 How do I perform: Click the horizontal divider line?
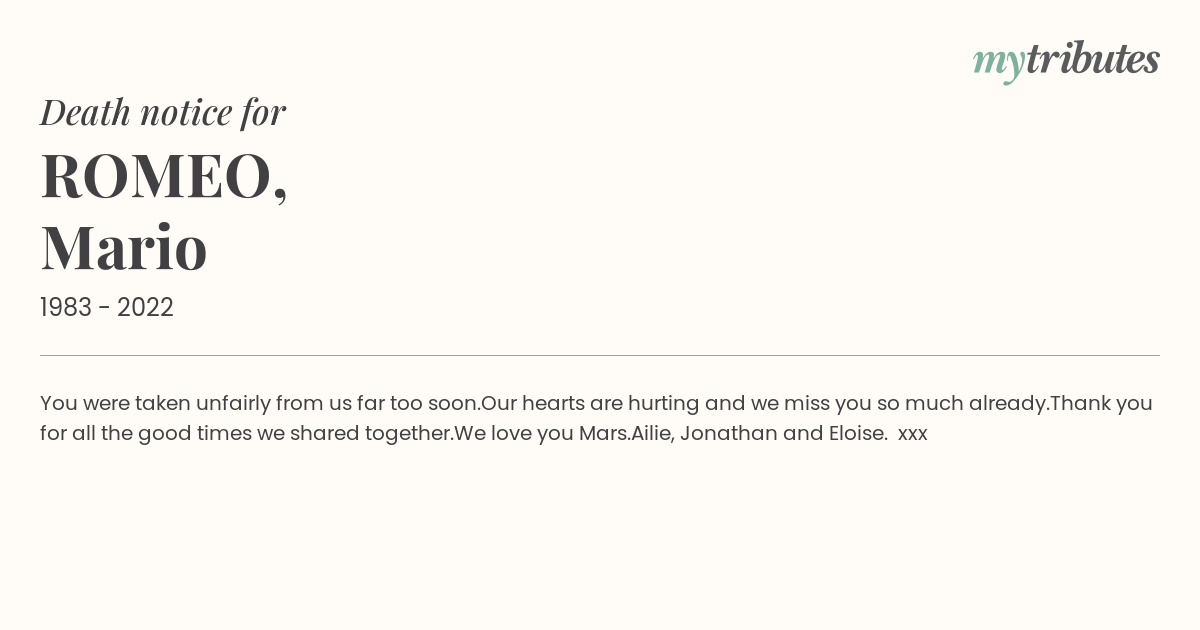click(600, 355)
